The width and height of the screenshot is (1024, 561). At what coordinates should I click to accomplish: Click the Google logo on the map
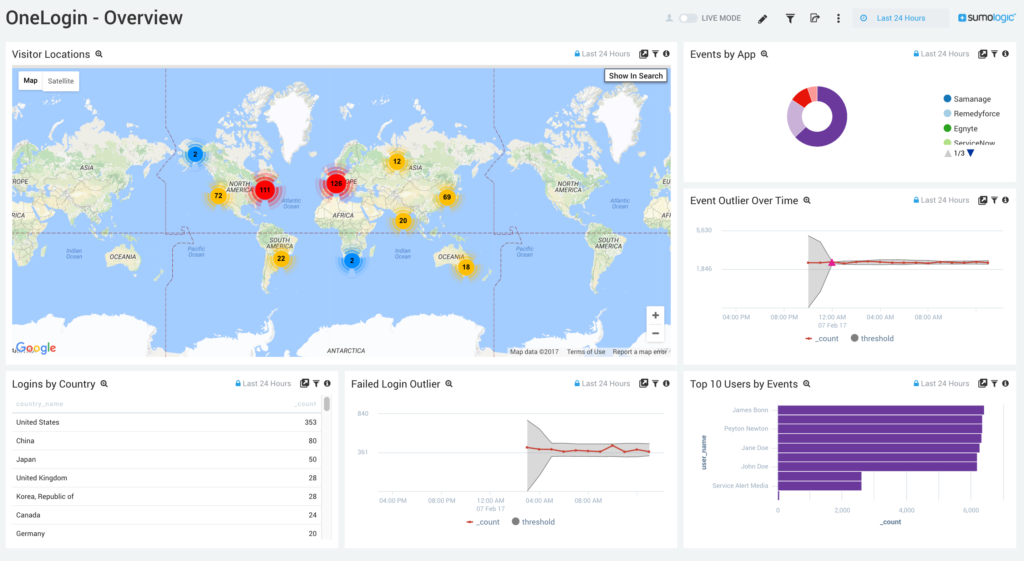point(36,348)
